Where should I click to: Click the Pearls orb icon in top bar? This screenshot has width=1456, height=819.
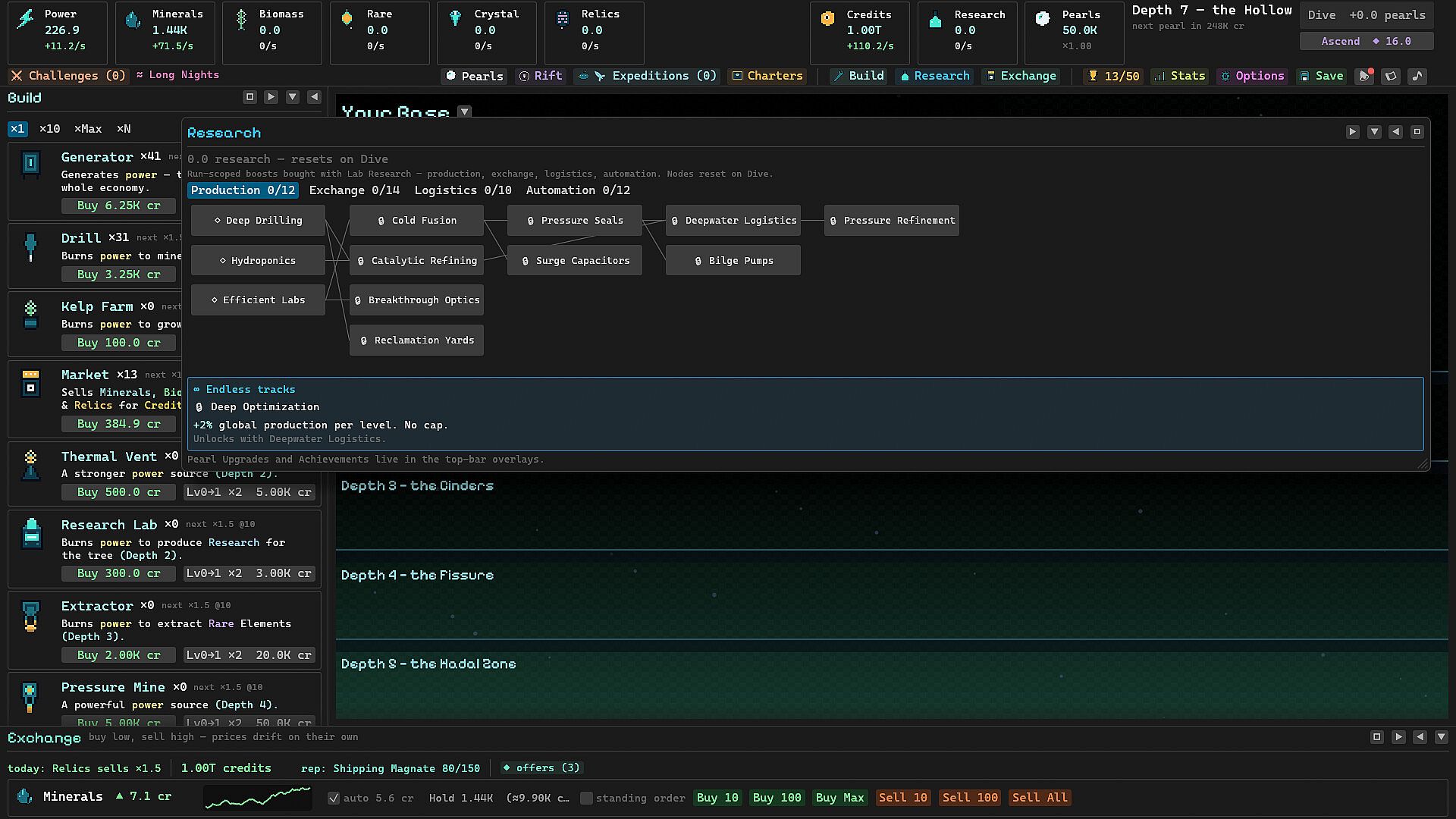[1043, 19]
